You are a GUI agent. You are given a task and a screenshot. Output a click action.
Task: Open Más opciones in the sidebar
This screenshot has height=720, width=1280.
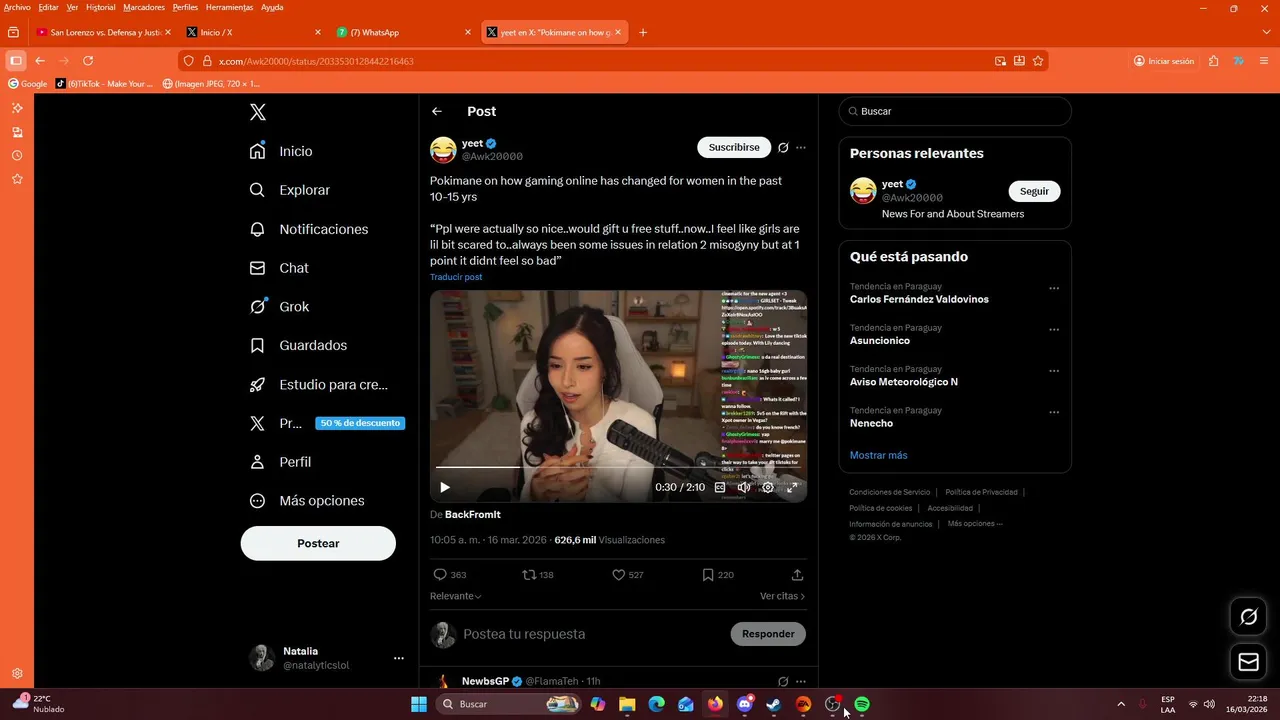307,501
